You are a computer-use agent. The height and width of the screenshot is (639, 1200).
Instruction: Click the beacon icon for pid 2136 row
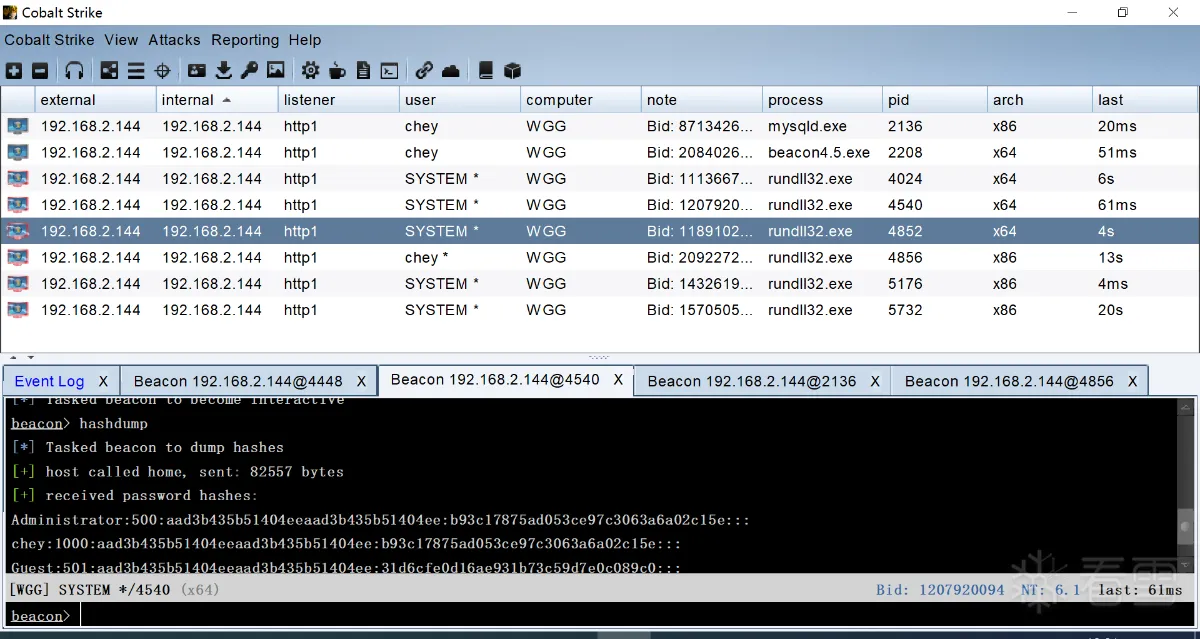click(x=18, y=127)
